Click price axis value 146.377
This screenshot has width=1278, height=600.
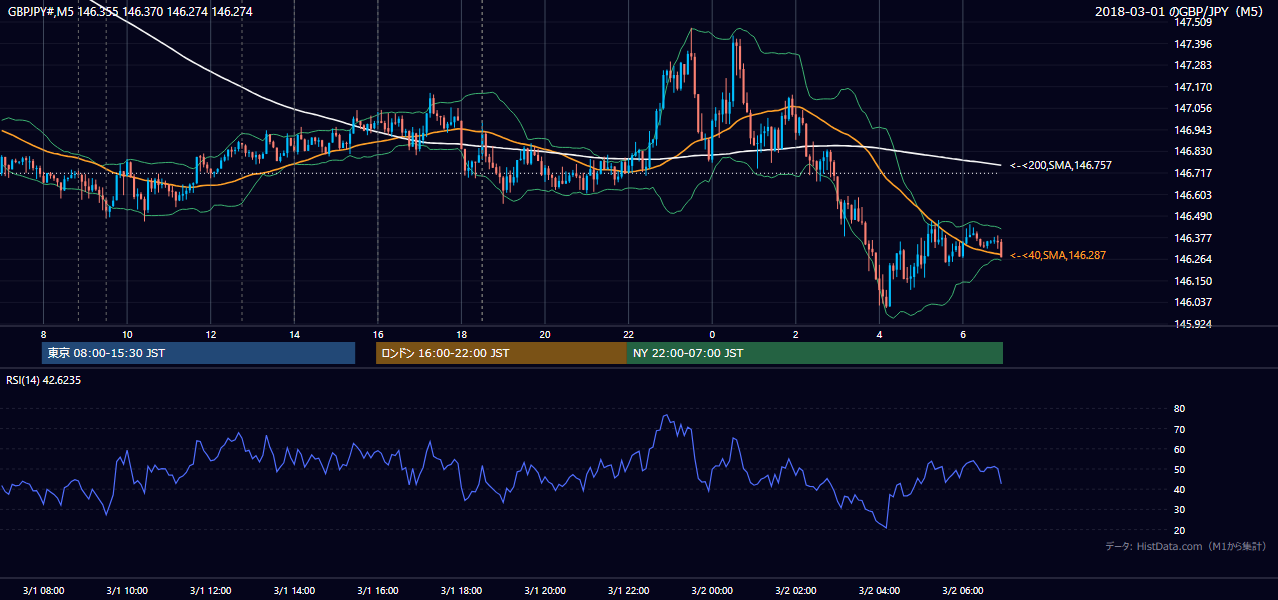[x=1193, y=238]
